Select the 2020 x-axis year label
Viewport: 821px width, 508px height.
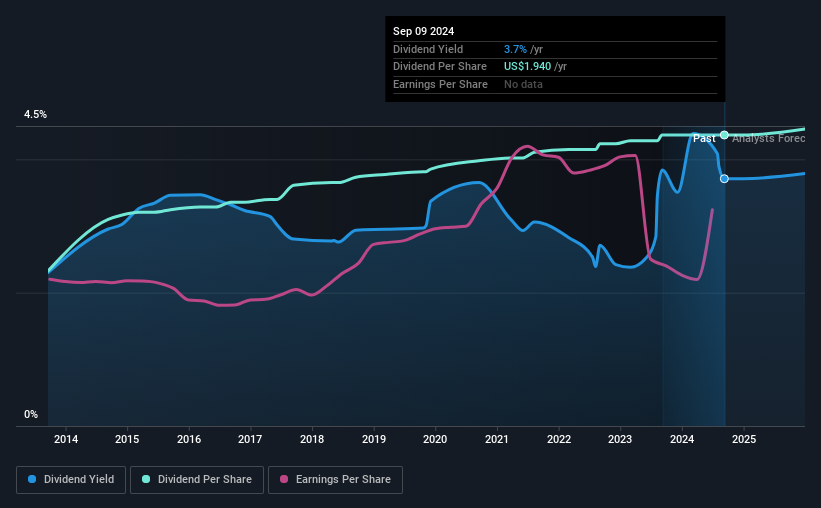(435, 439)
